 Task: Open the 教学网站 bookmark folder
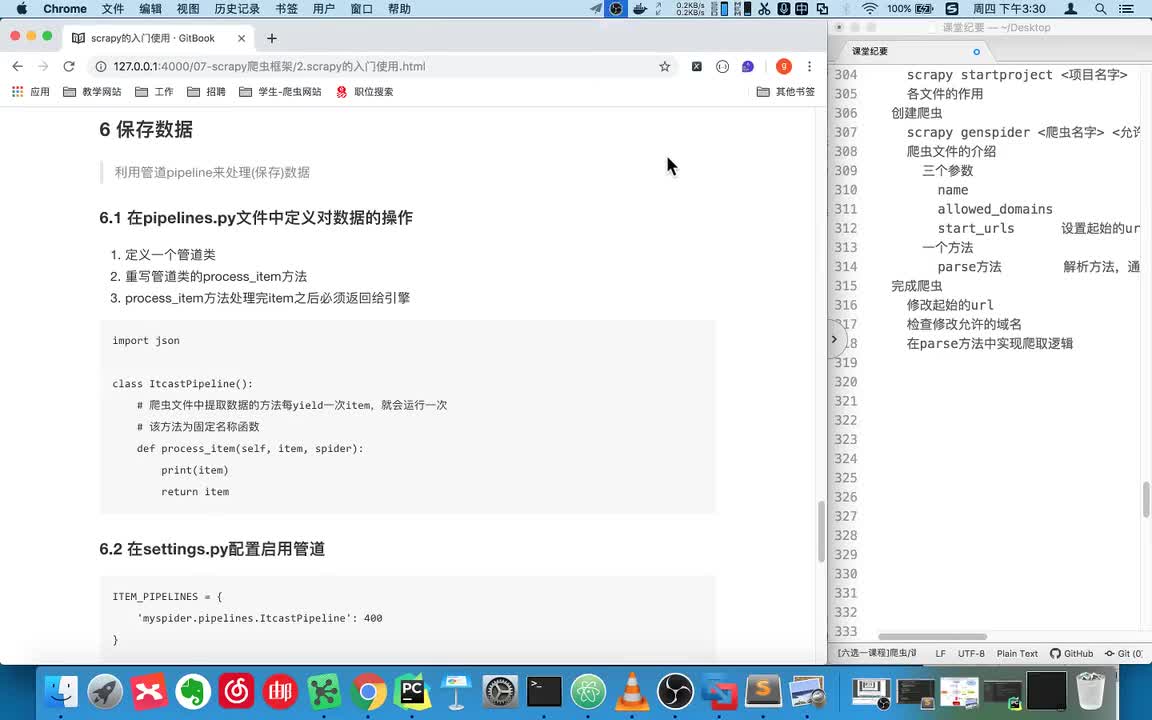click(x=93, y=92)
